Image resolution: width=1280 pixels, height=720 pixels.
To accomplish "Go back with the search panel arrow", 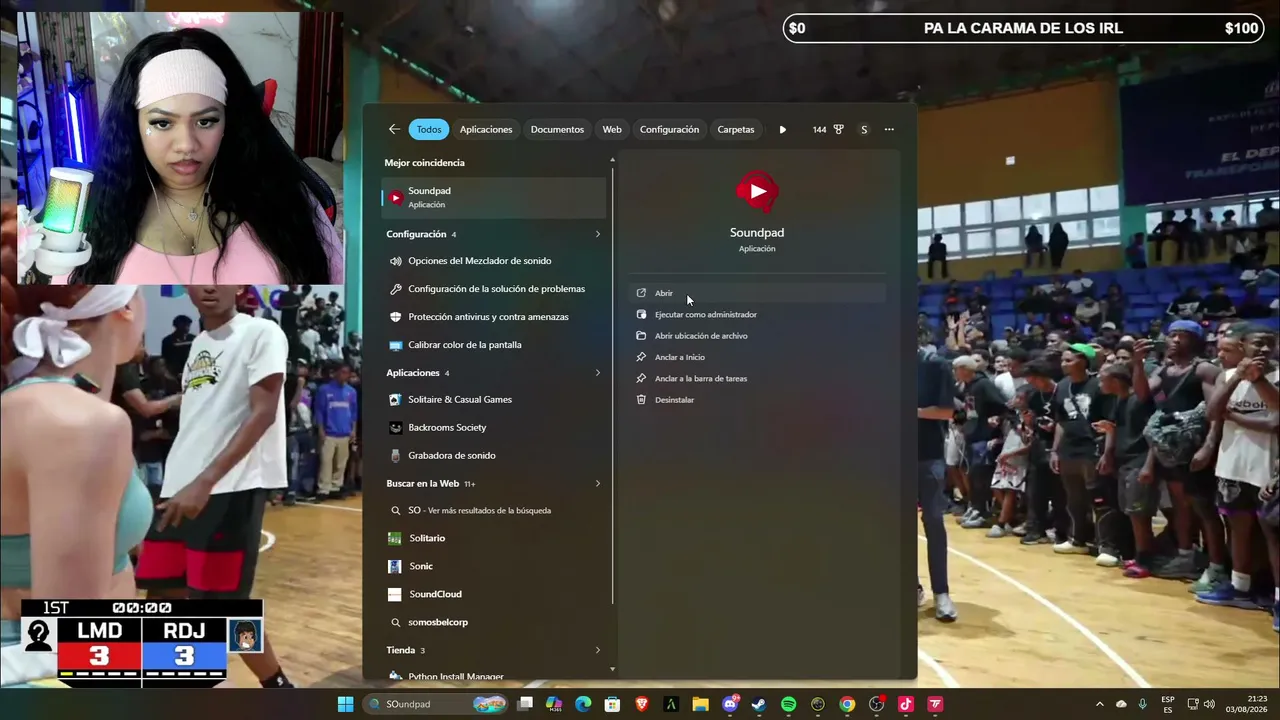I will 394,129.
